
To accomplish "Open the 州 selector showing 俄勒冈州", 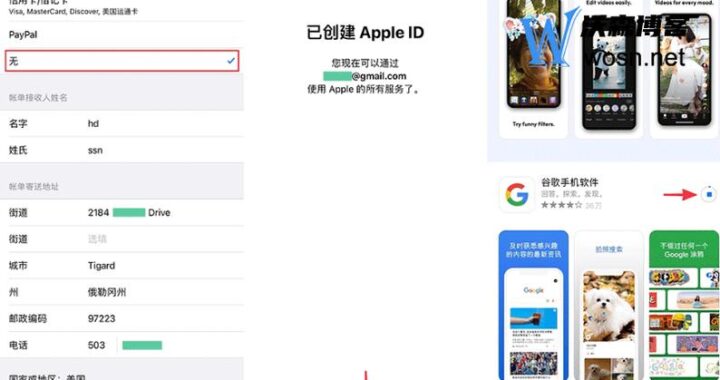I will tap(122, 292).
